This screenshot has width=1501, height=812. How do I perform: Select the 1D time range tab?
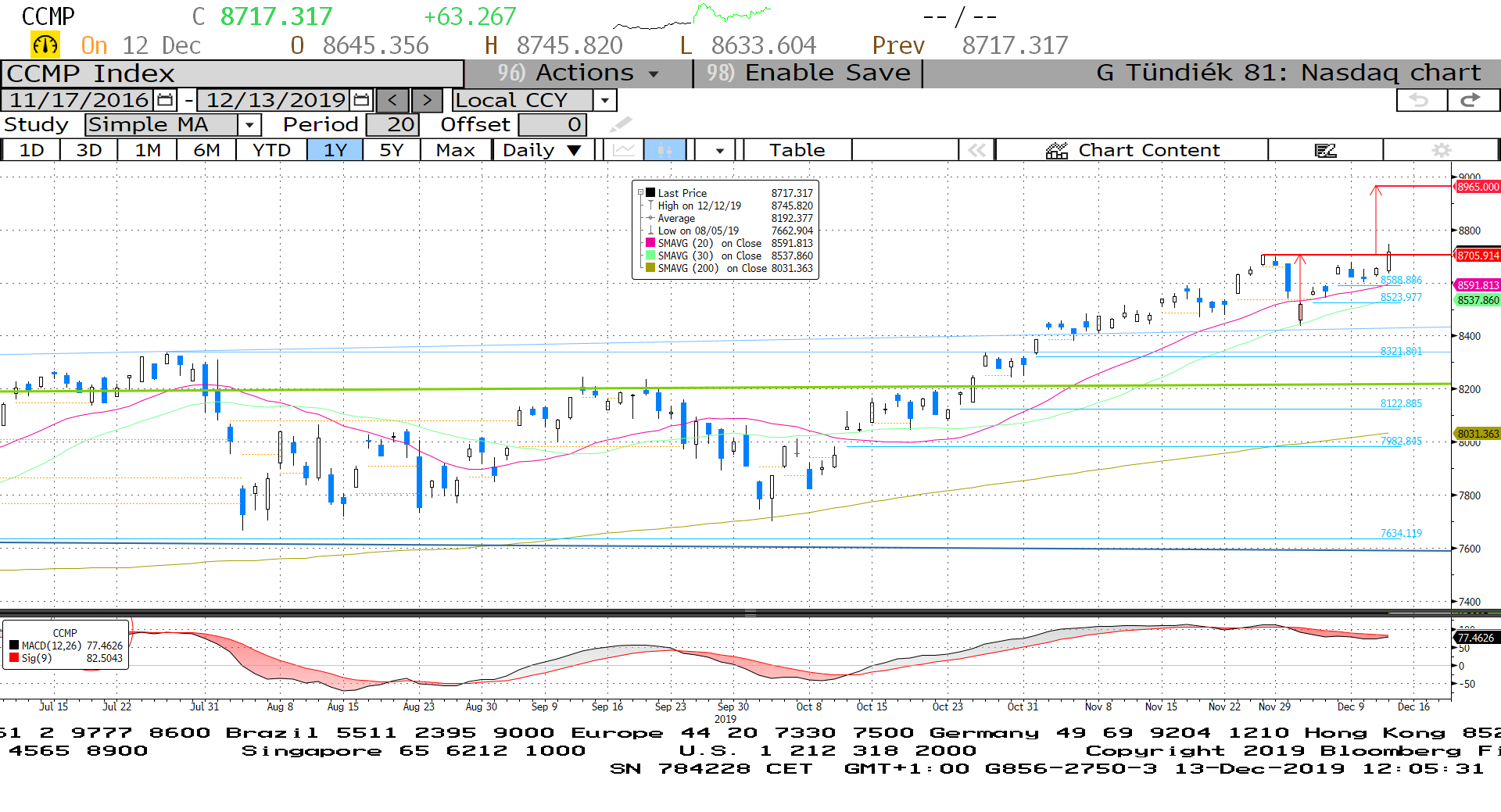(31, 150)
